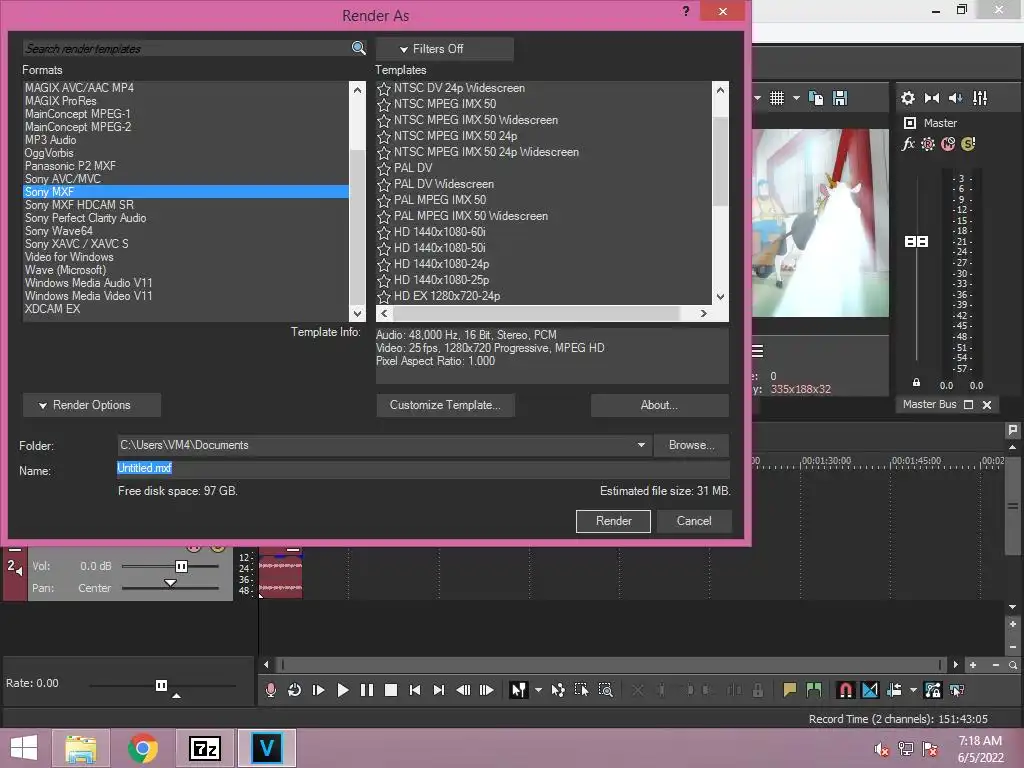Save preview snapshot to file
The image size is (1024, 768).
coord(840,98)
